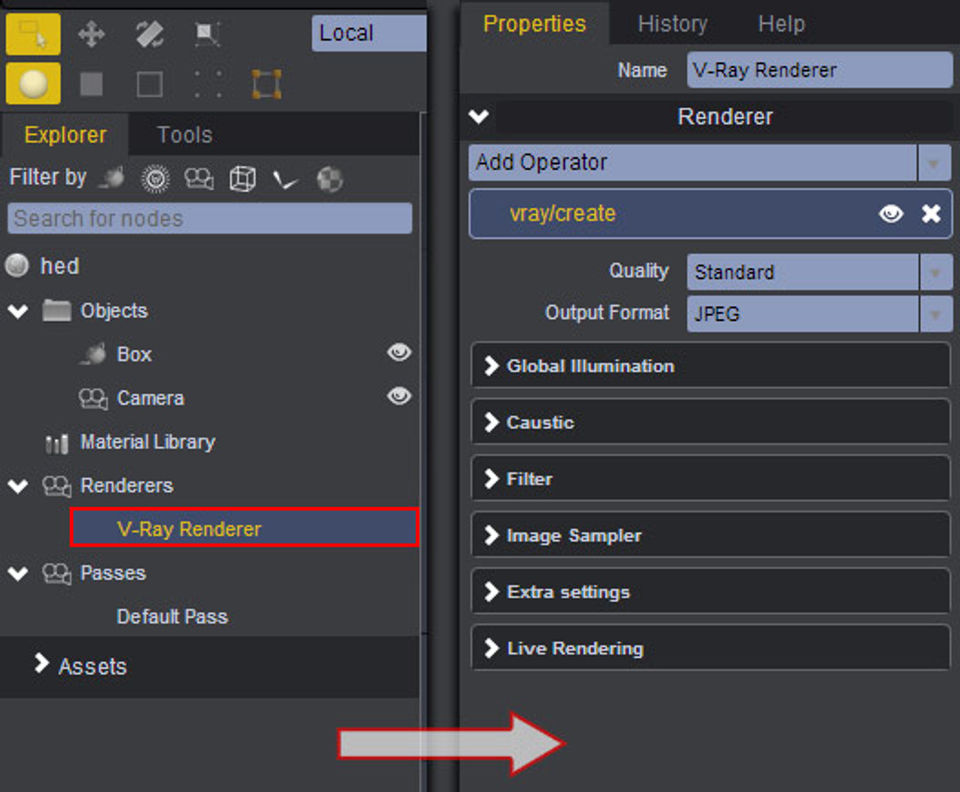The image size is (960, 792).
Task: Filter explorer by wireframe cube icon
Action: click(x=242, y=179)
